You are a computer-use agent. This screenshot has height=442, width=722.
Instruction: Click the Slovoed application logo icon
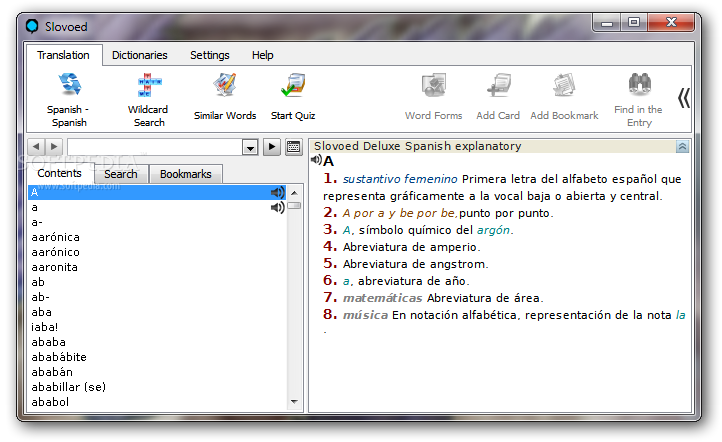click(32, 26)
